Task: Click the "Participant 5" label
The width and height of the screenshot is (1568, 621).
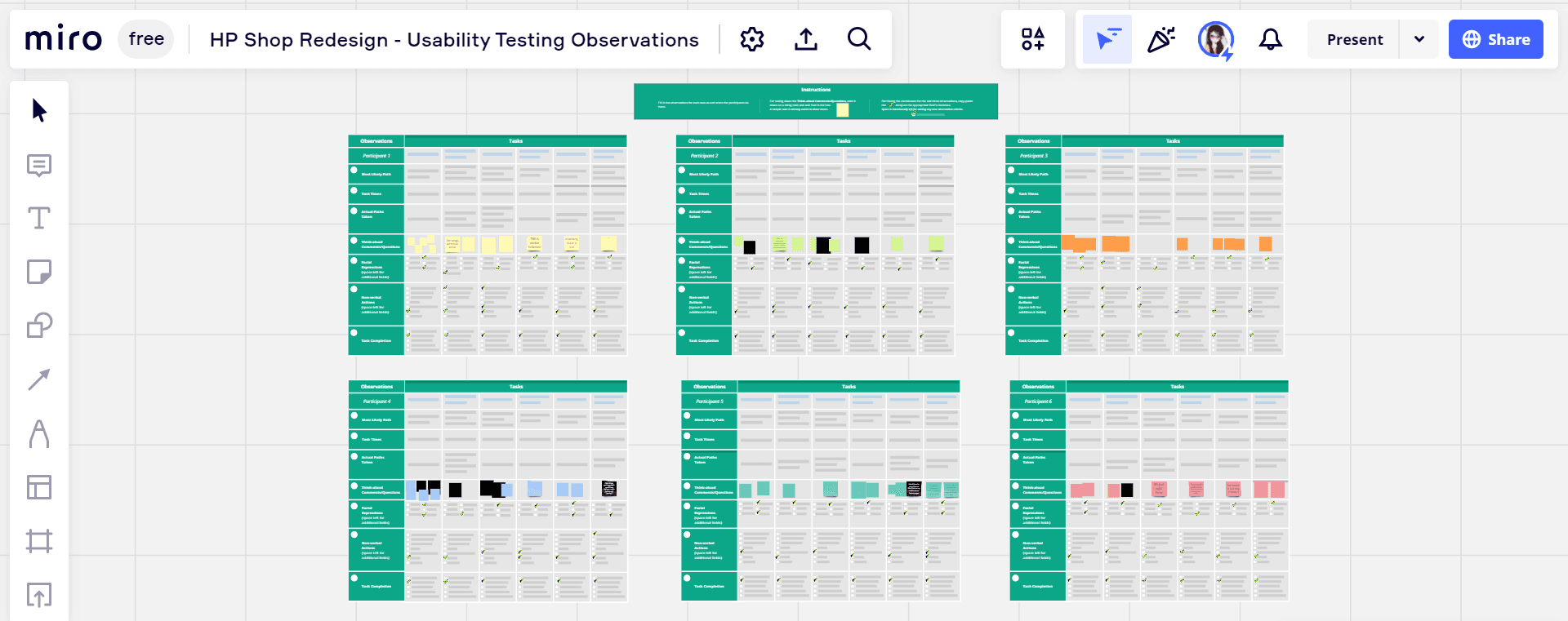Action: click(710, 401)
